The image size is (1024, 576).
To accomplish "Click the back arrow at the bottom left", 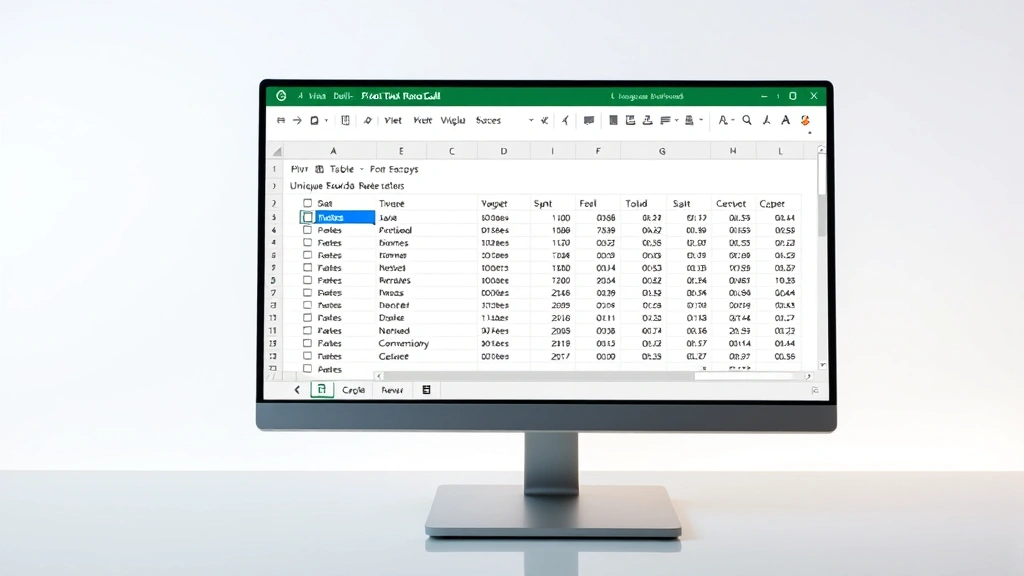I will tap(298, 389).
